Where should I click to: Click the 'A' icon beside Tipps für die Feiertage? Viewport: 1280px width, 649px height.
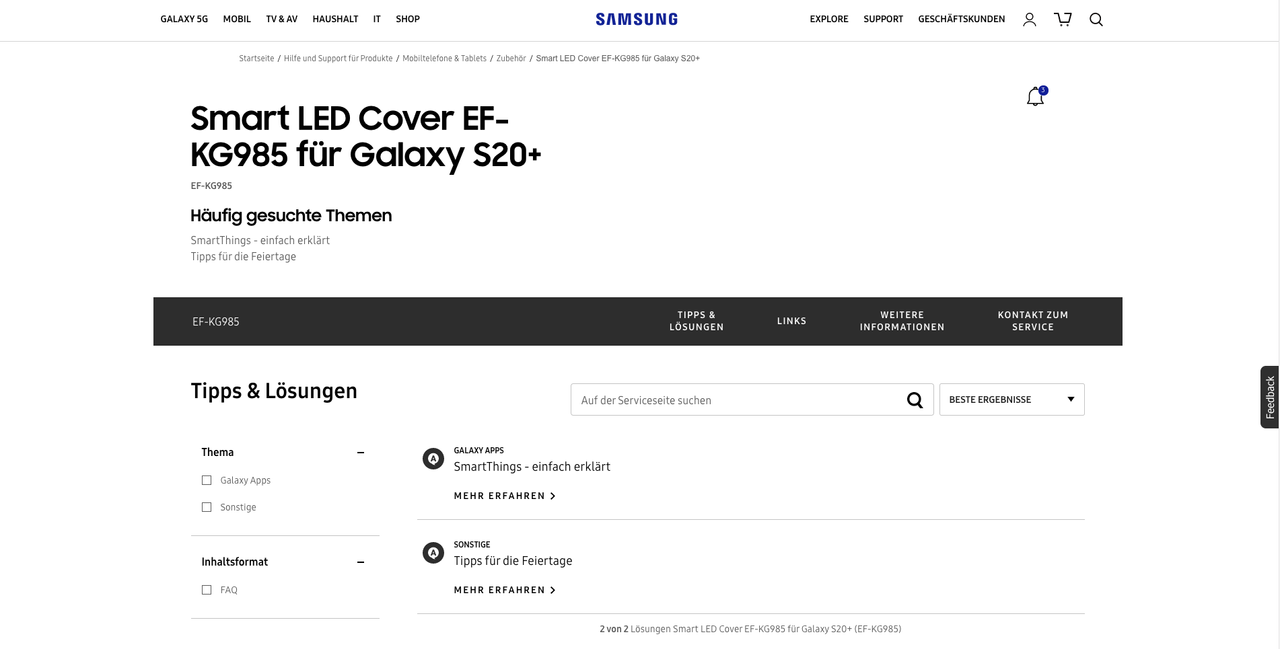click(x=433, y=553)
